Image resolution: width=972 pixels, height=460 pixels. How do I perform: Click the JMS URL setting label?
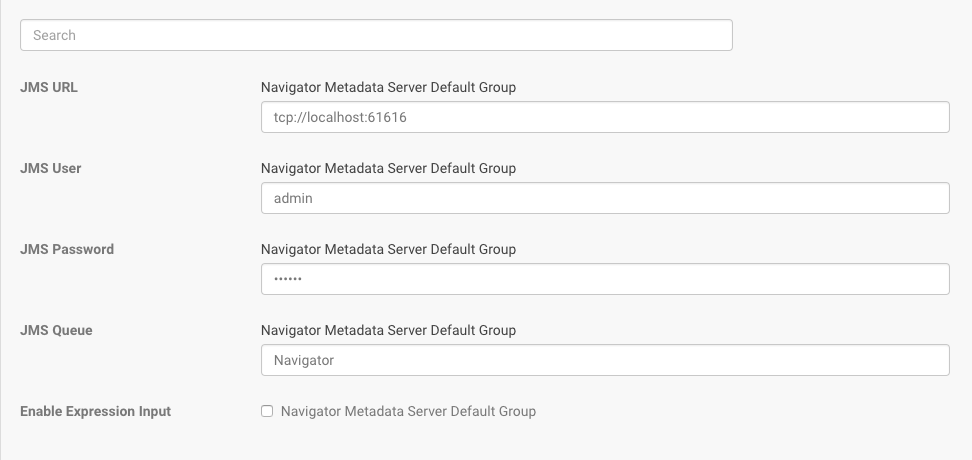coord(49,87)
